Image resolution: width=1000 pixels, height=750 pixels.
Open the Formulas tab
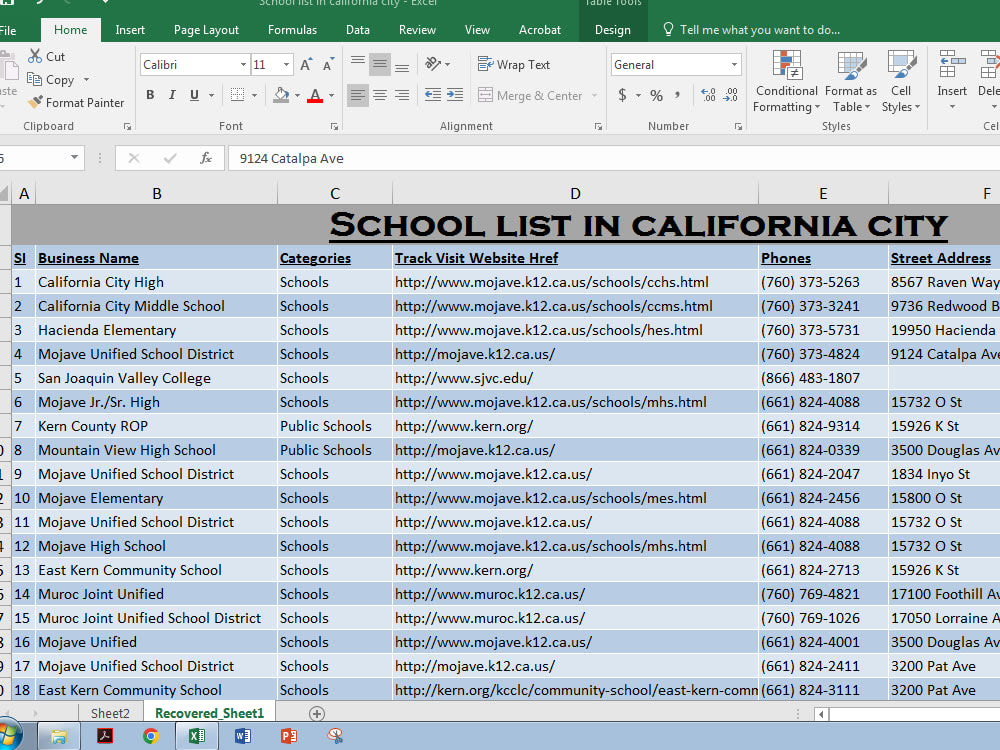[x=292, y=30]
